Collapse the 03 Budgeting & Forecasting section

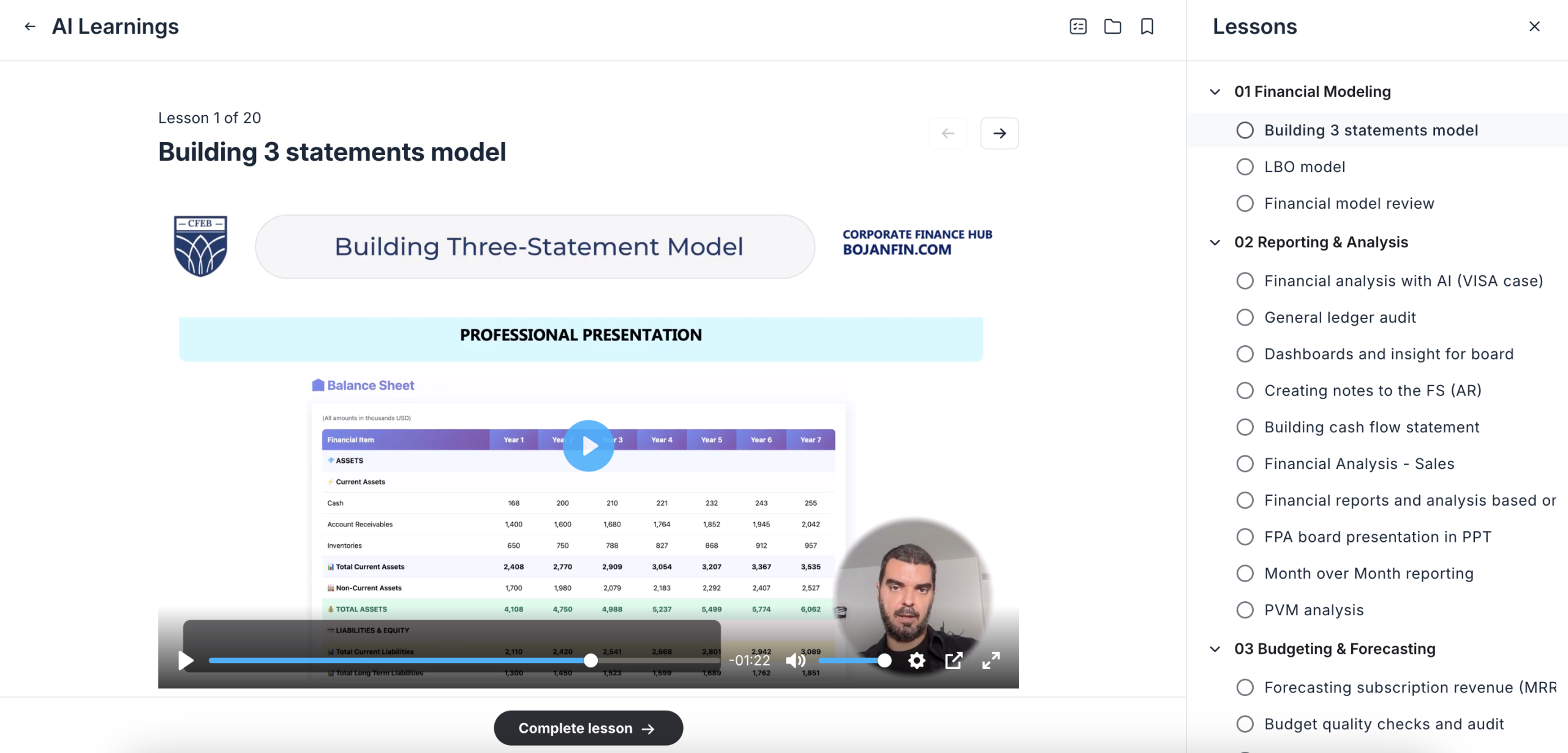click(x=1215, y=649)
